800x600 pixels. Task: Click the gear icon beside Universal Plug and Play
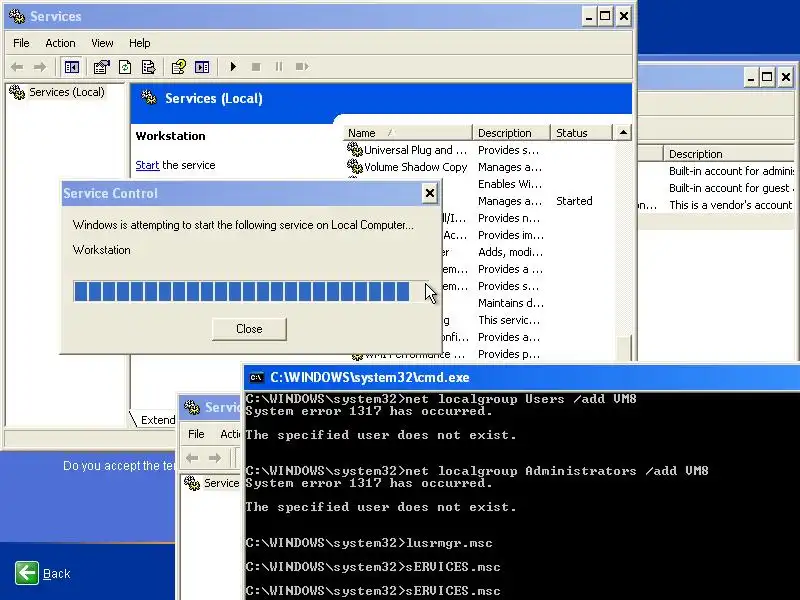pos(355,149)
